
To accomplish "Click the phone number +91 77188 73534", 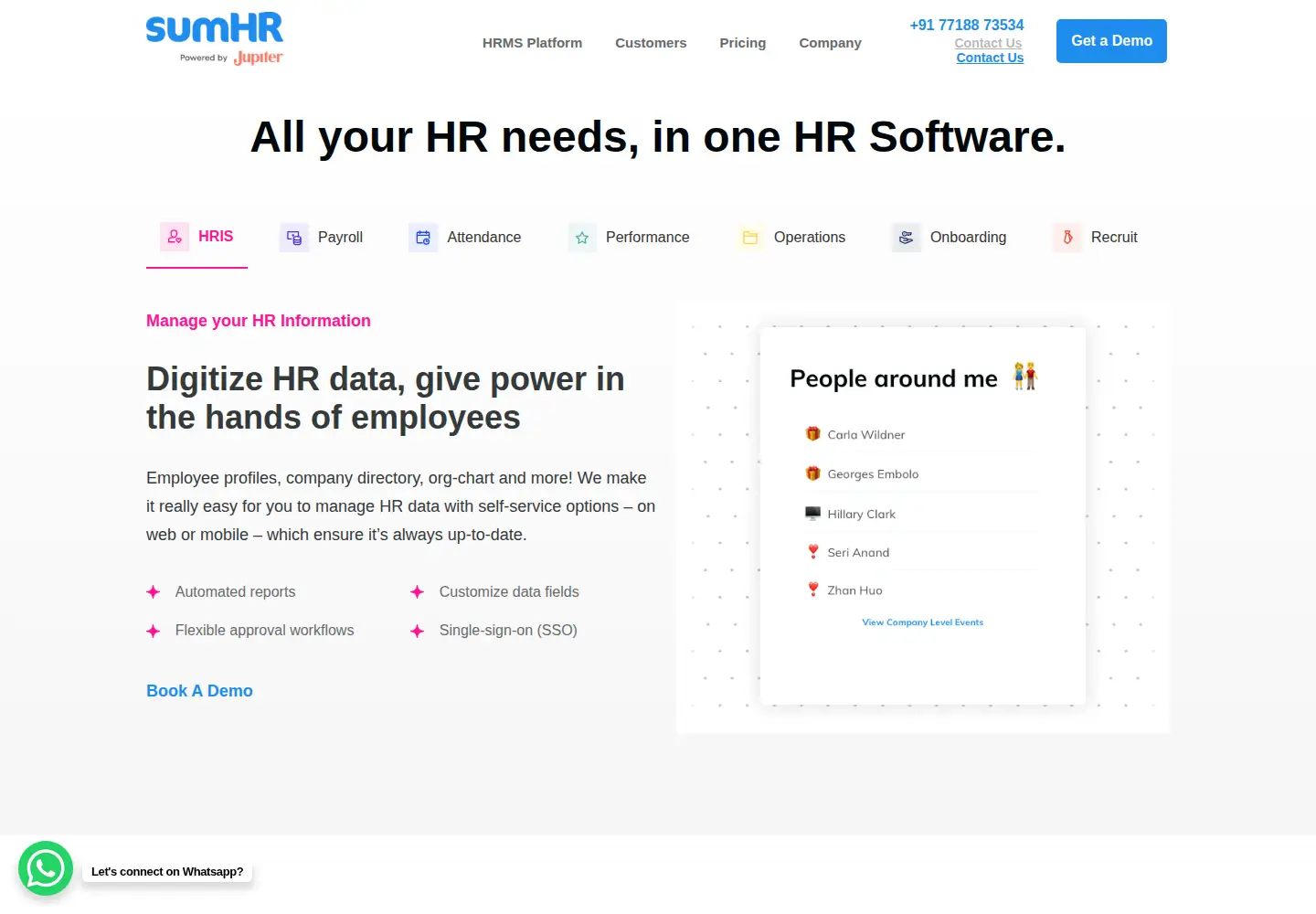I will coord(967,25).
